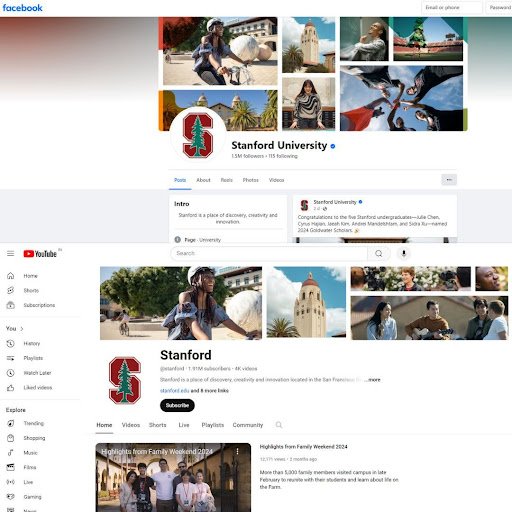Select YouTube channel Live tab
This screenshot has height=512, width=512.
[184, 425]
